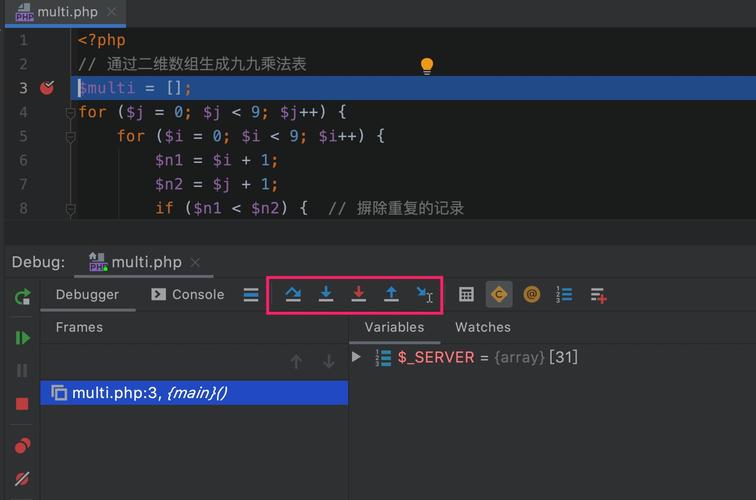Image resolution: width=756 pixels, height=500 pixels.
Task: Click line number 6 in the gutter
Action: coord(23,160)
